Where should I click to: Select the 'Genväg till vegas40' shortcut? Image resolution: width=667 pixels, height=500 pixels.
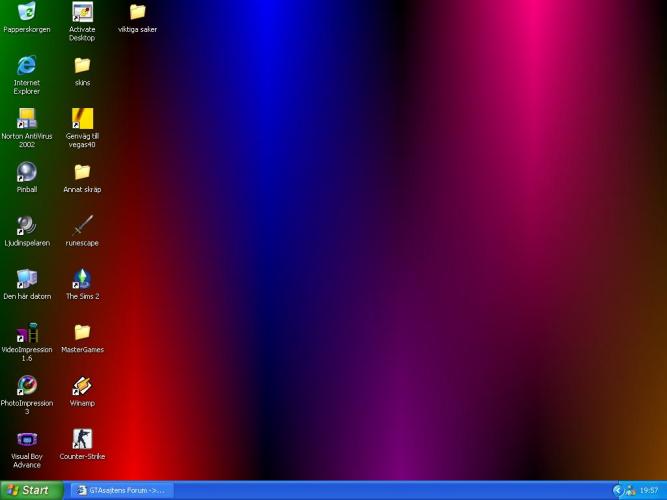[82, 119]
